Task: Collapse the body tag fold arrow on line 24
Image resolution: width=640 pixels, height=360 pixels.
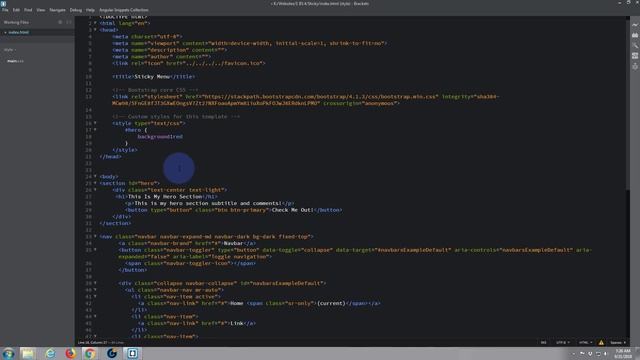Action: tap(95, 177)
